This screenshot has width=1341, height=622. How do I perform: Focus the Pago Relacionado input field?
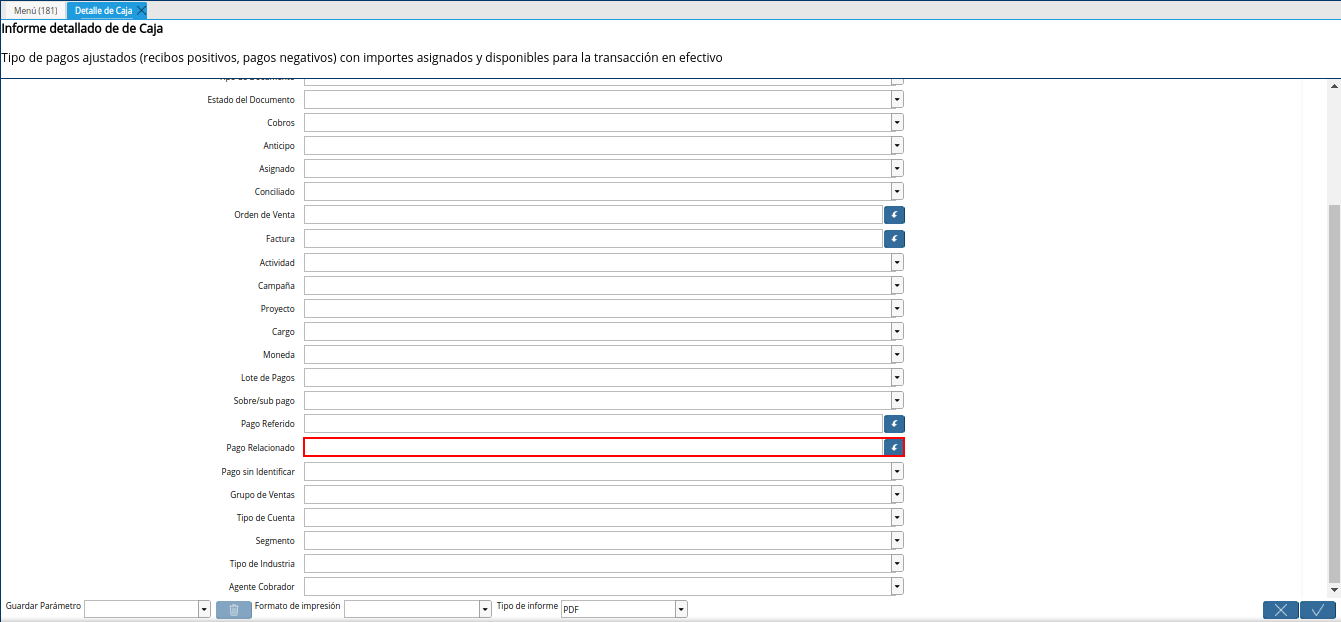tap(593, 447)
